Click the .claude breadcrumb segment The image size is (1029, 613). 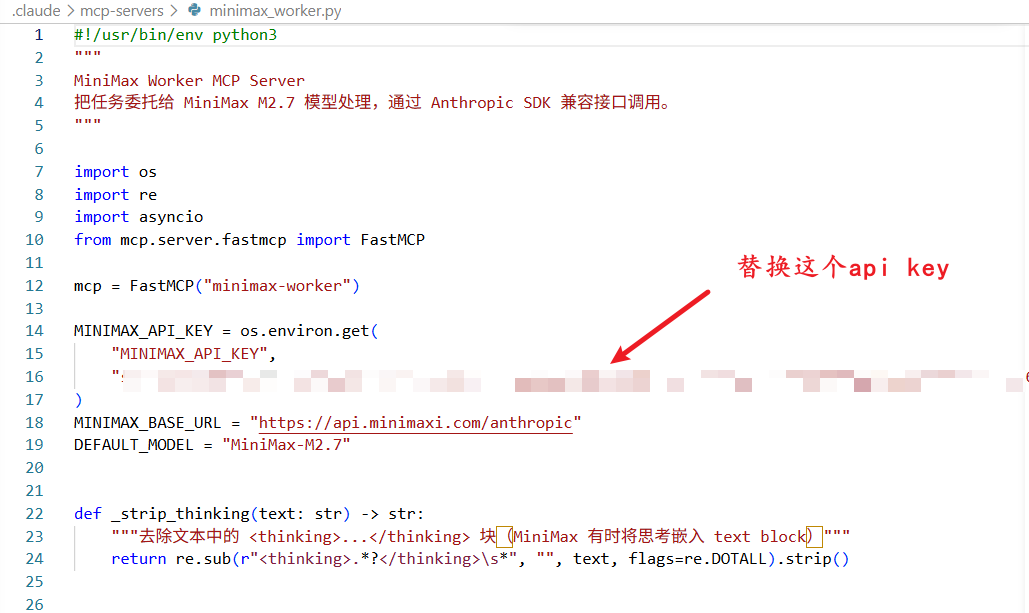(x=36, y=11)
